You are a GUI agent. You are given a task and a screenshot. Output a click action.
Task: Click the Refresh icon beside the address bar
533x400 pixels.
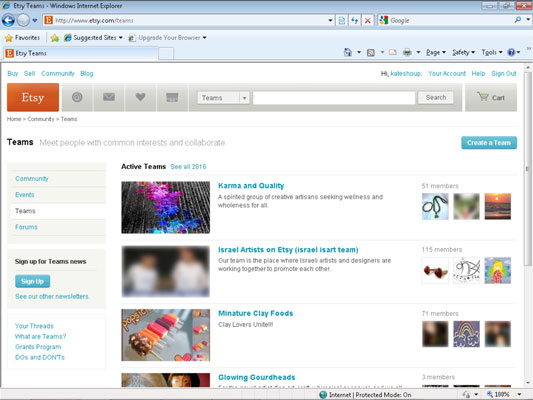coord(355,20)
